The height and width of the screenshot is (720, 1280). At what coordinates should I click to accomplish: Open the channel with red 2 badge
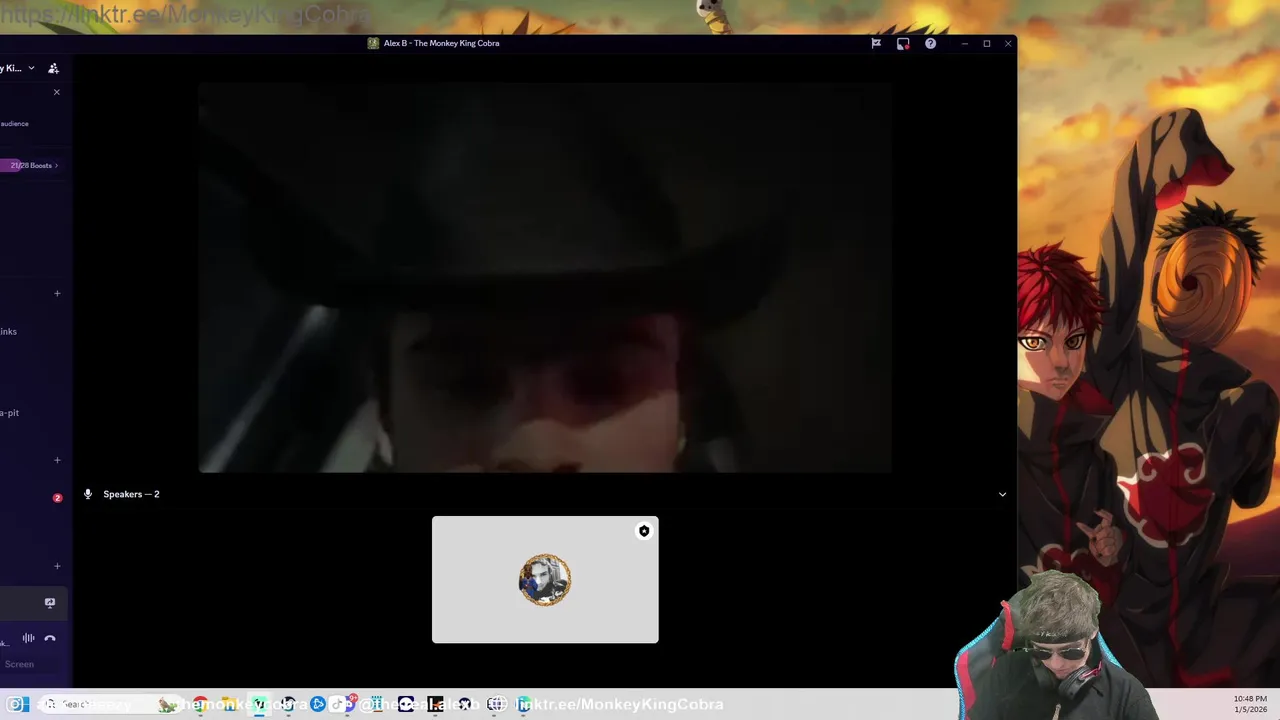[57, 497]
